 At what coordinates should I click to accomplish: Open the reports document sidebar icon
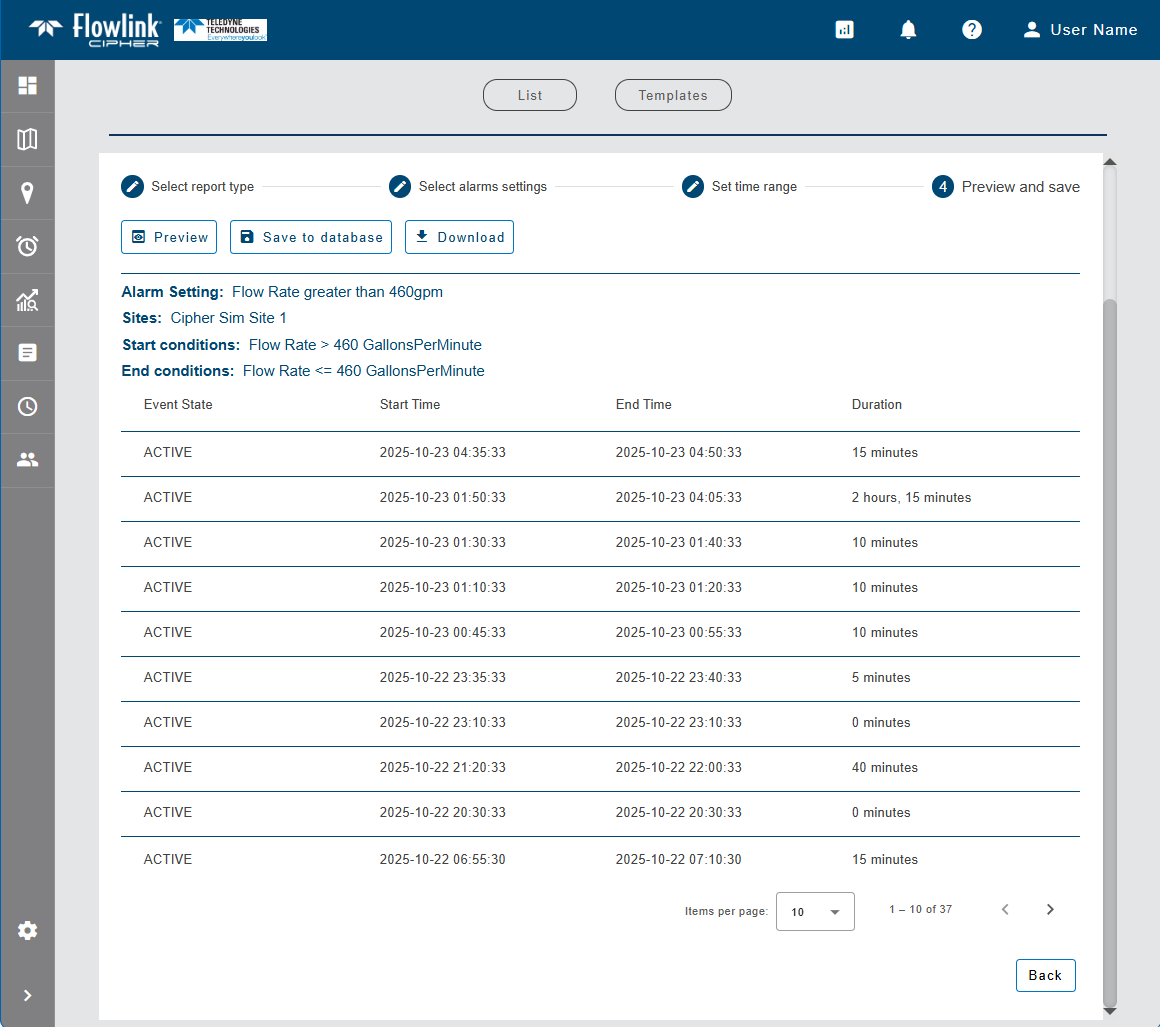tap(27, 353)
